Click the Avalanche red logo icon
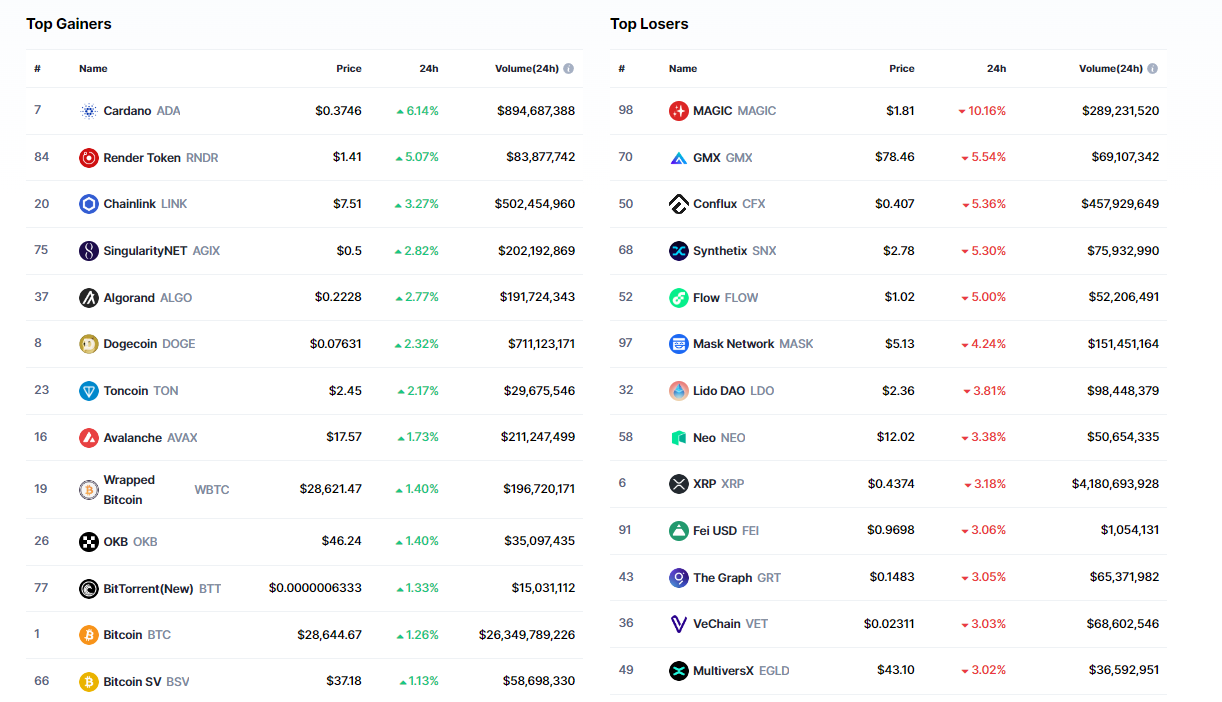This screenshot has height=702, width=1222. [x=89, y=438]
